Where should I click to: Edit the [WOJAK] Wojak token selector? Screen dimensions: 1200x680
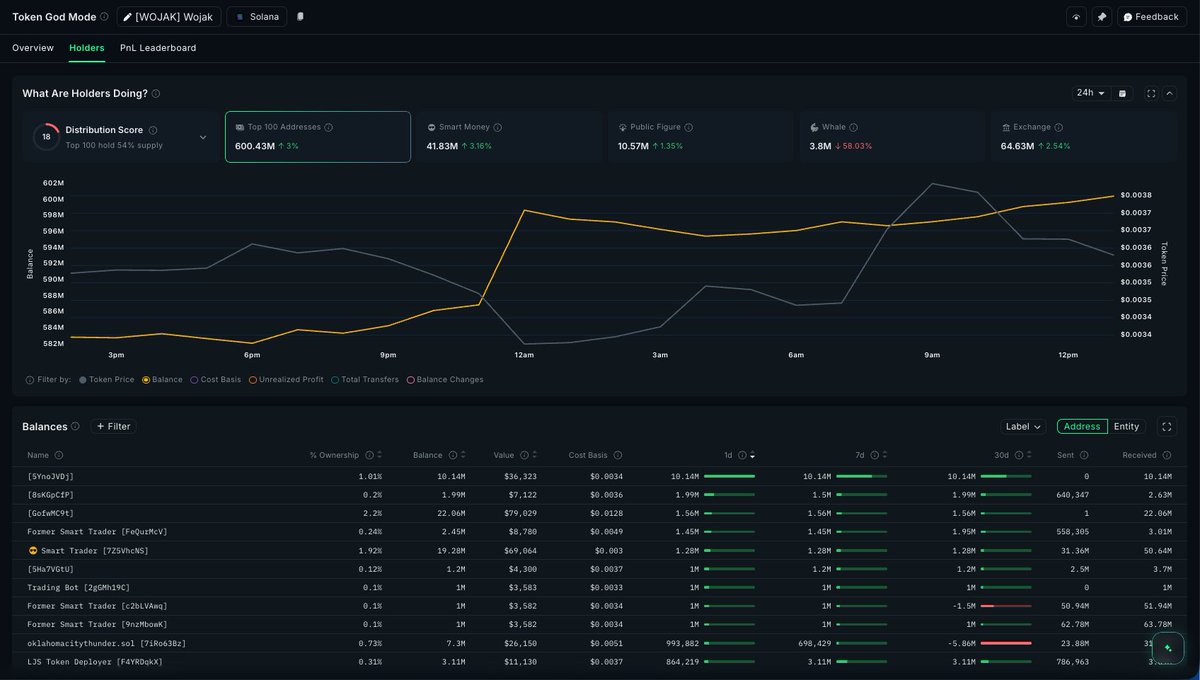point(169,17)
